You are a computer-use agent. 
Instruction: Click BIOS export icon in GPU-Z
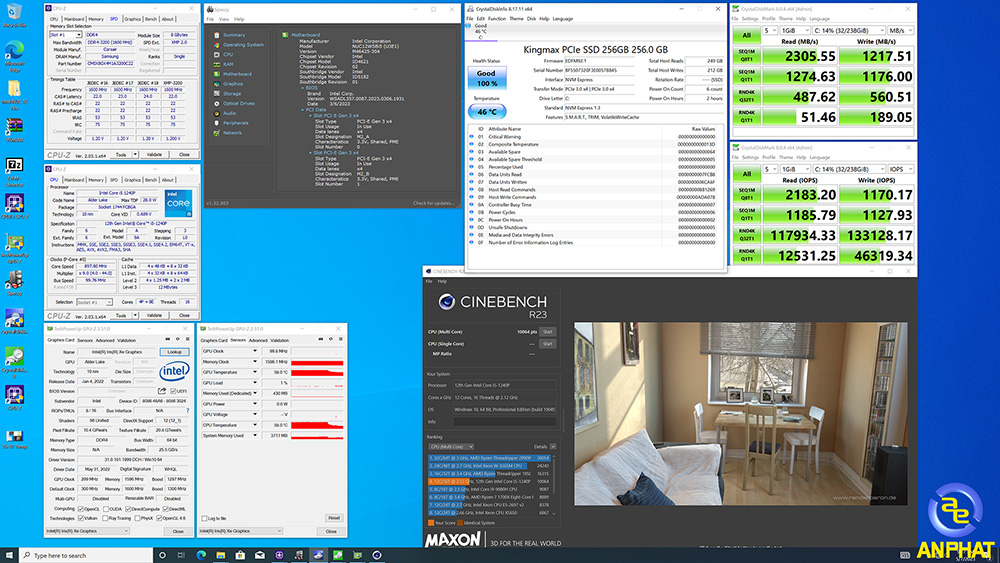162,391
